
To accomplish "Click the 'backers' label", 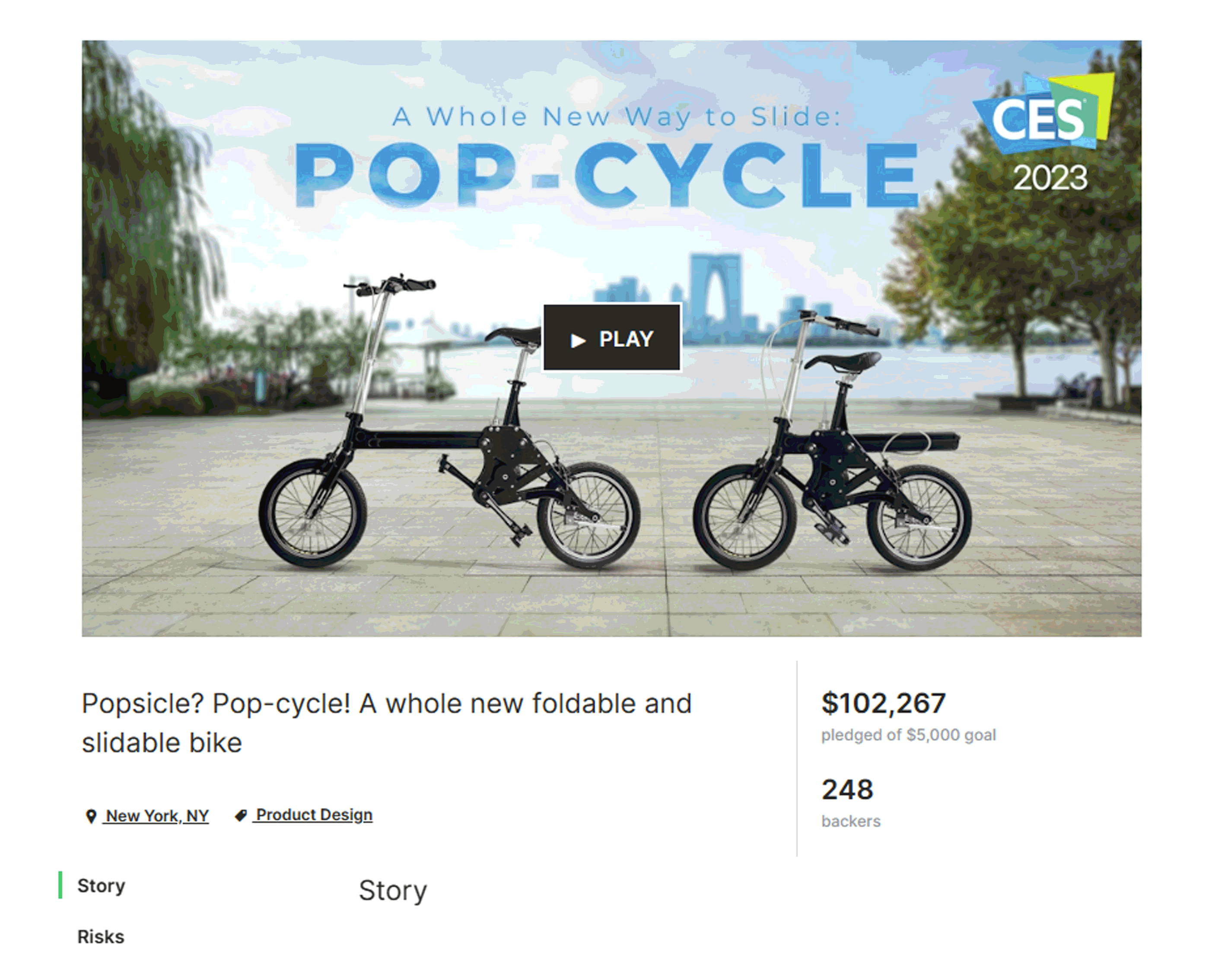I will click(x=850, y=821).
